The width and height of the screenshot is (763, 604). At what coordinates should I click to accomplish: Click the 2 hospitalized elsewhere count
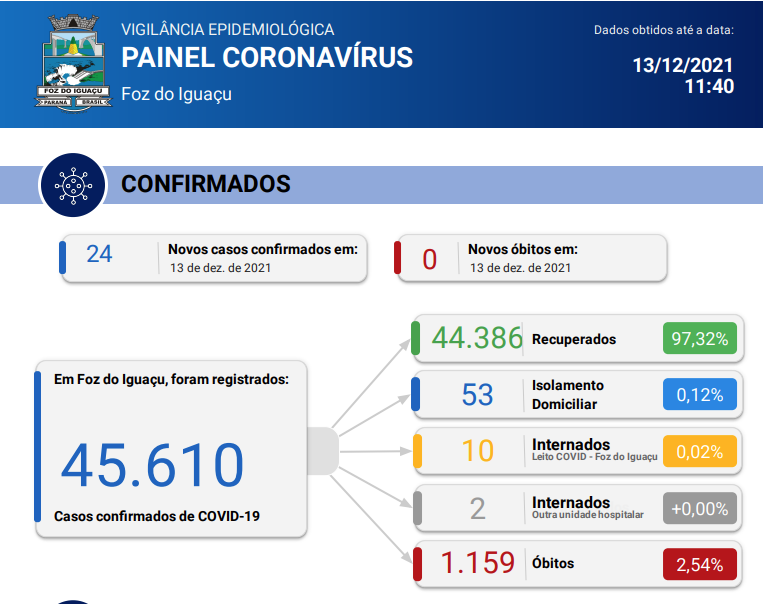[x=477, y=509]
